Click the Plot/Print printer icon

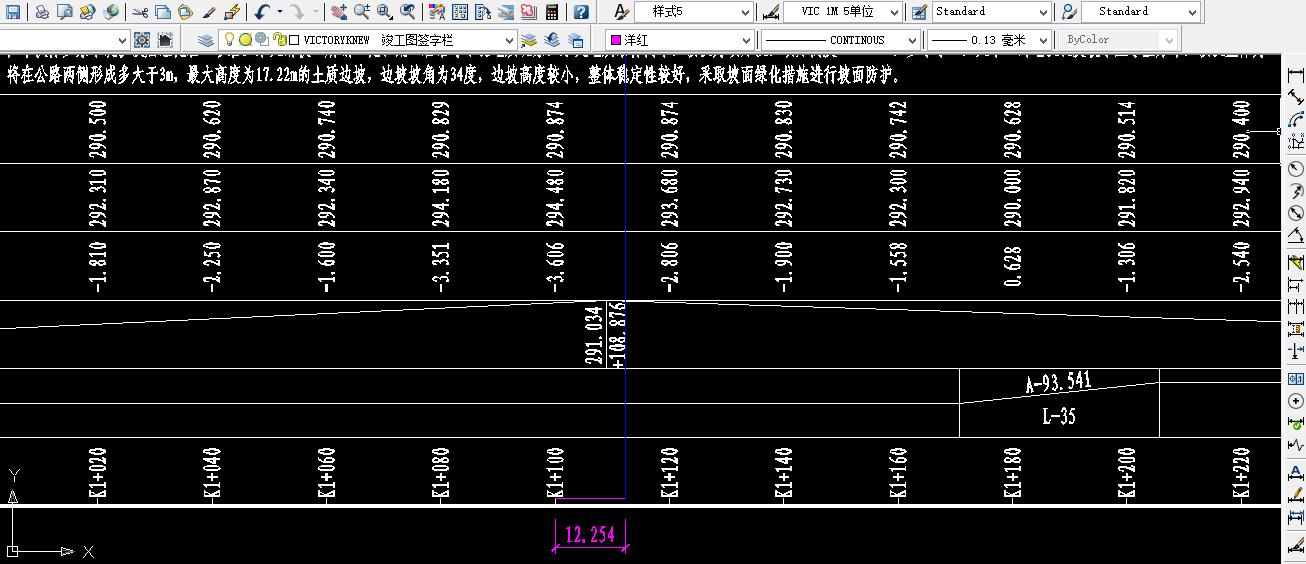coord(42,12)
